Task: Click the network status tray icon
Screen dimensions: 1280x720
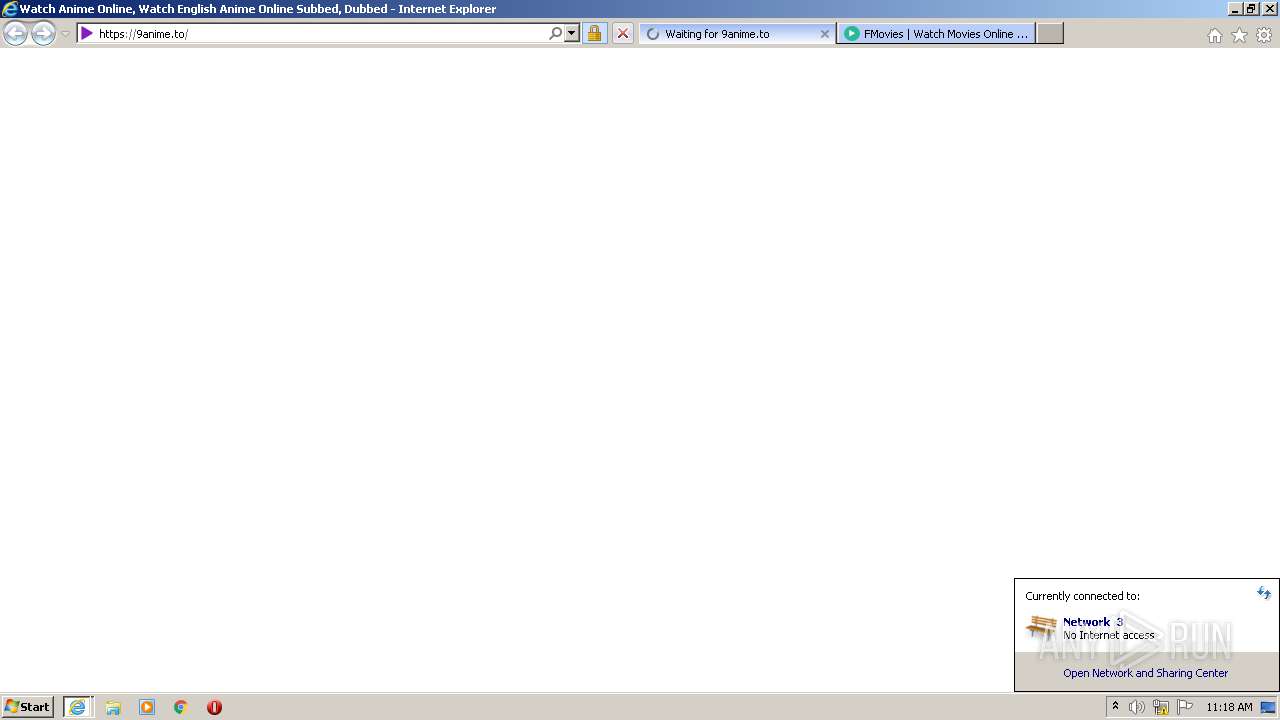Action: [x=1161, y=707]
